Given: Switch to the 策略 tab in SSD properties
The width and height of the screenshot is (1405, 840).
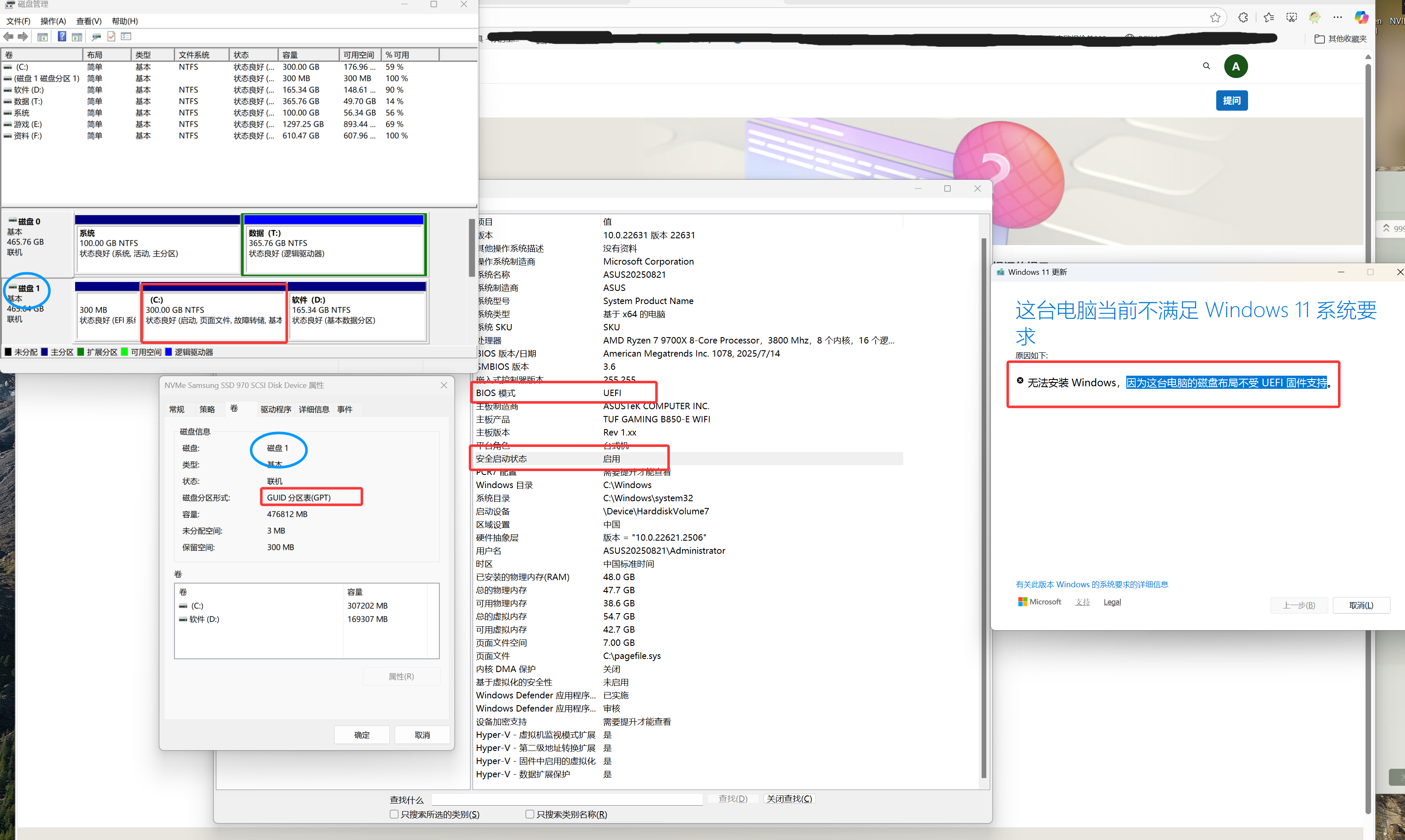Looking at the screenshot, I should (207, 409).
